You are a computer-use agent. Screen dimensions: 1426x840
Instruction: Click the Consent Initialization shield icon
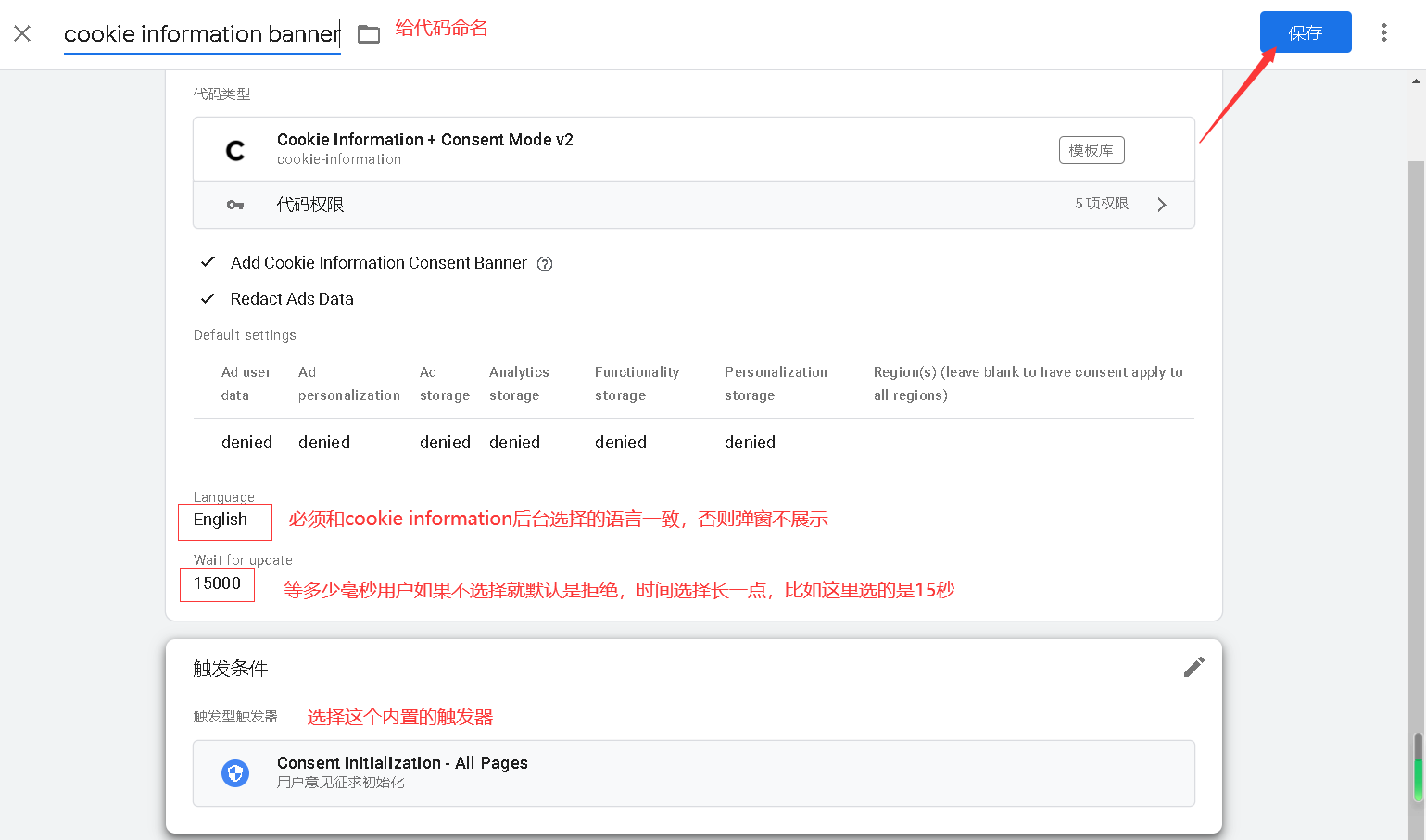click(x=235, y=772)
